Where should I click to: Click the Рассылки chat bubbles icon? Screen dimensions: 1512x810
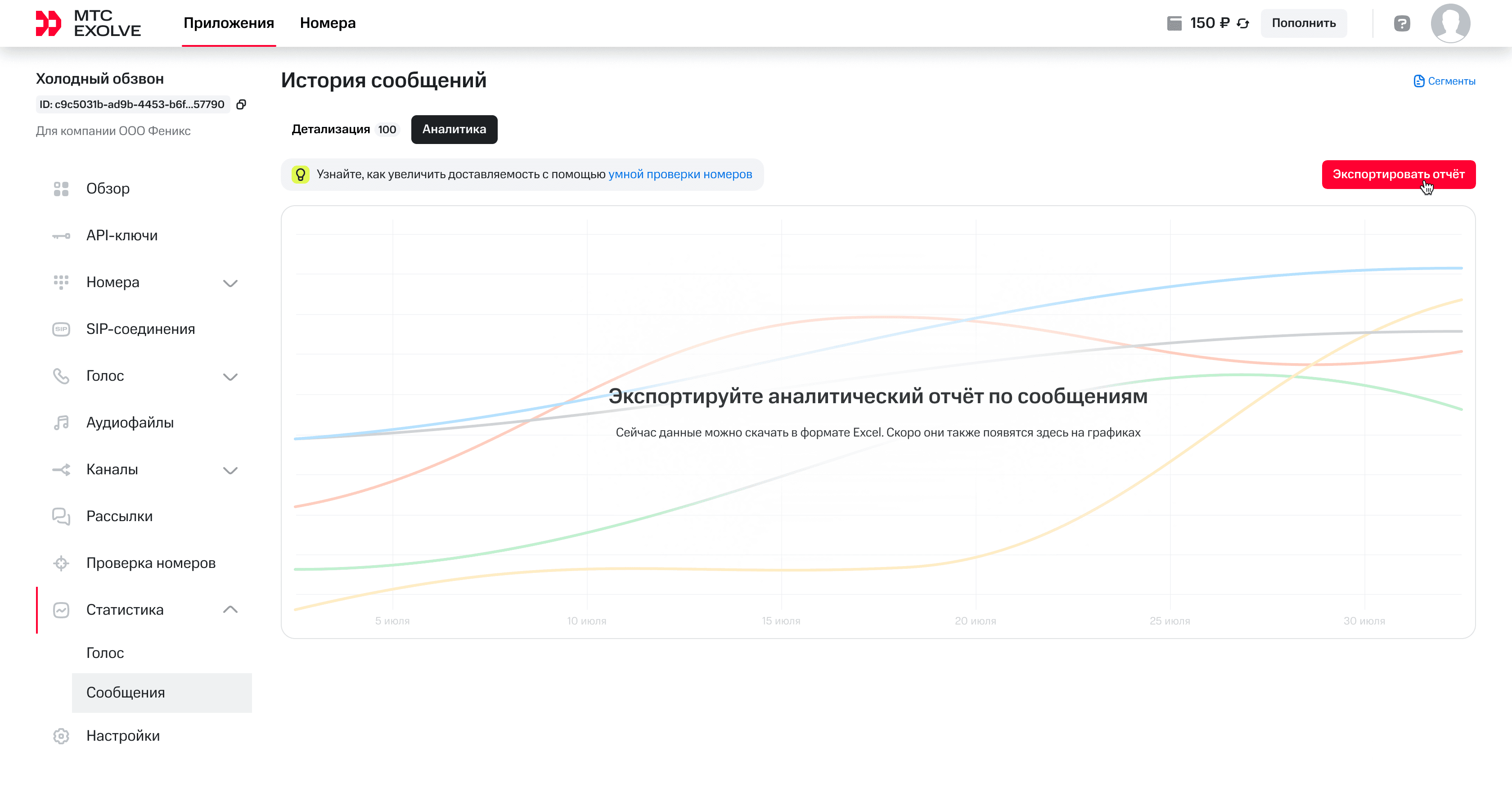coord(61,517)
